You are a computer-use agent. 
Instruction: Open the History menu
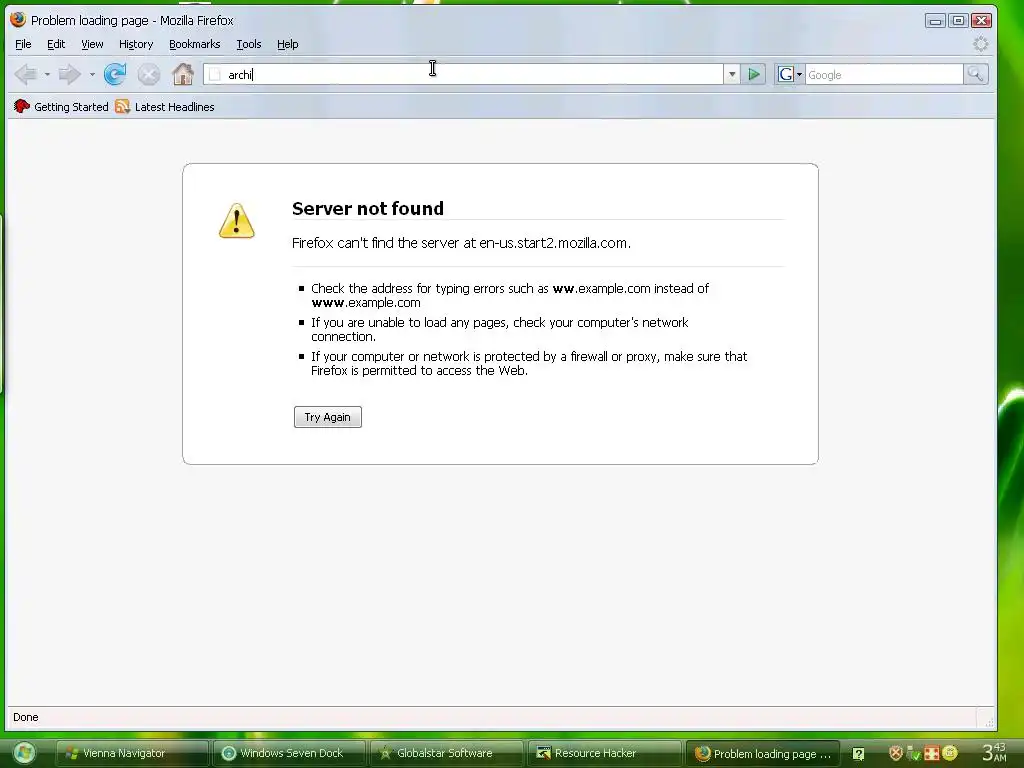(x=136, y=44)
